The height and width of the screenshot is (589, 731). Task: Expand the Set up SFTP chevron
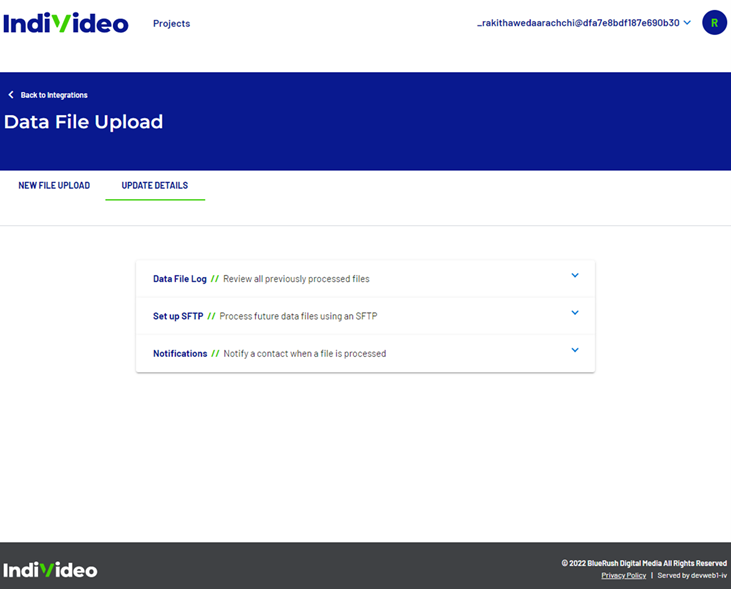[x=575, y=312]
